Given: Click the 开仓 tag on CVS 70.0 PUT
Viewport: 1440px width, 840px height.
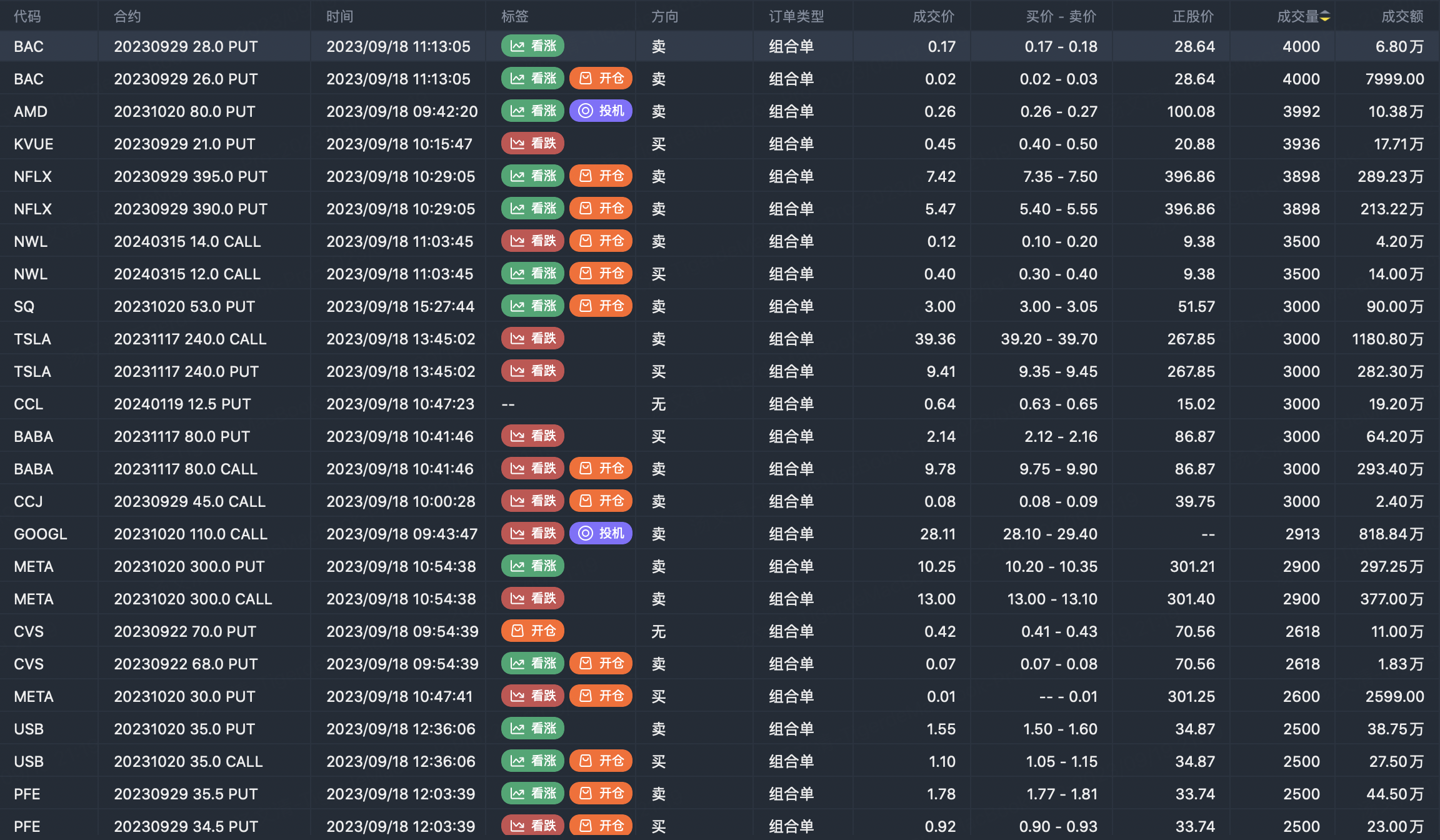Looking at the screenshot, I should coord(532,631).
